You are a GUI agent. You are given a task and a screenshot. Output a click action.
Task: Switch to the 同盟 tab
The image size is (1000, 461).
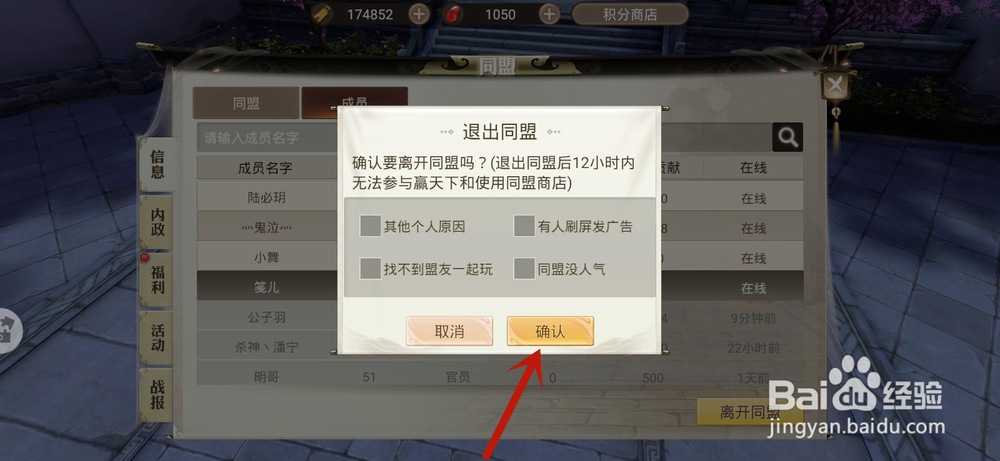coord(246,103)
